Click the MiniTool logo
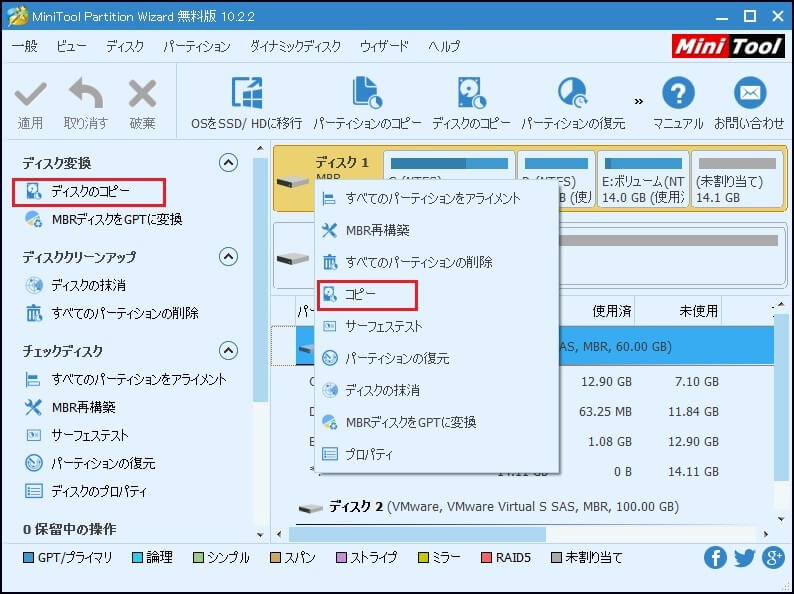Screen dimensions: 794x594 click(728, 47)
